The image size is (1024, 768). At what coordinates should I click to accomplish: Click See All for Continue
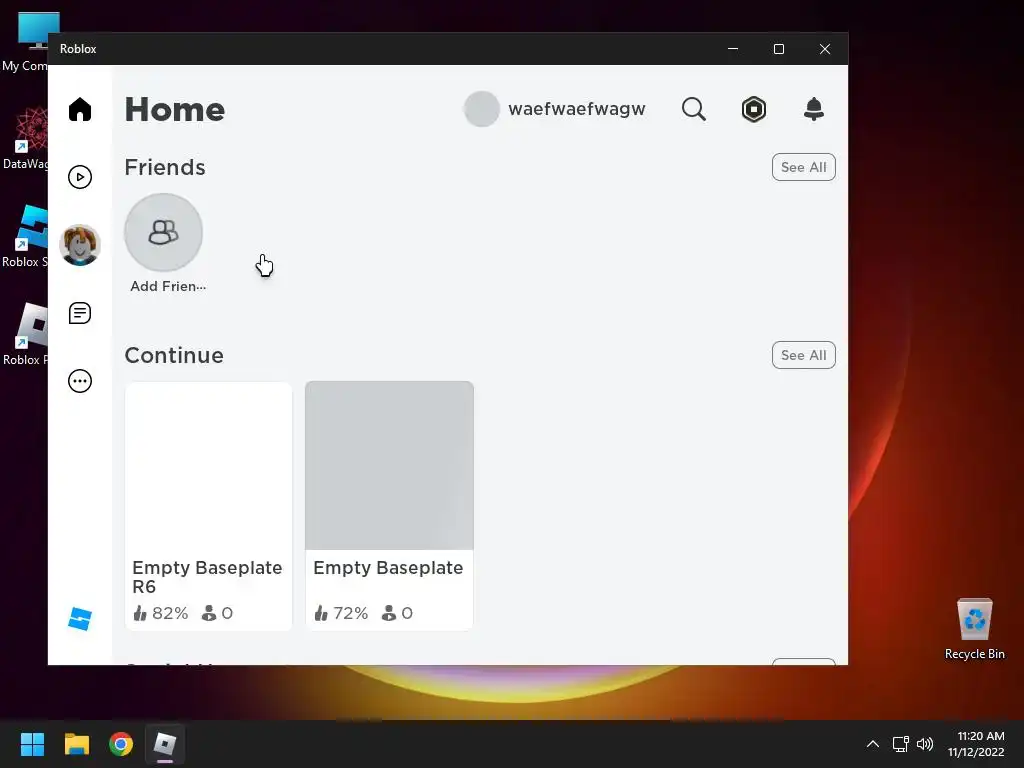point(803,355)
